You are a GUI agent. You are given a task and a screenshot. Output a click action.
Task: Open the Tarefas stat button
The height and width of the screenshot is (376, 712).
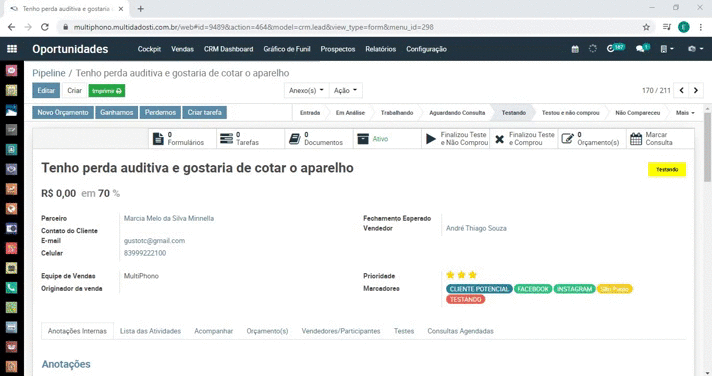[x=251, y=139]
